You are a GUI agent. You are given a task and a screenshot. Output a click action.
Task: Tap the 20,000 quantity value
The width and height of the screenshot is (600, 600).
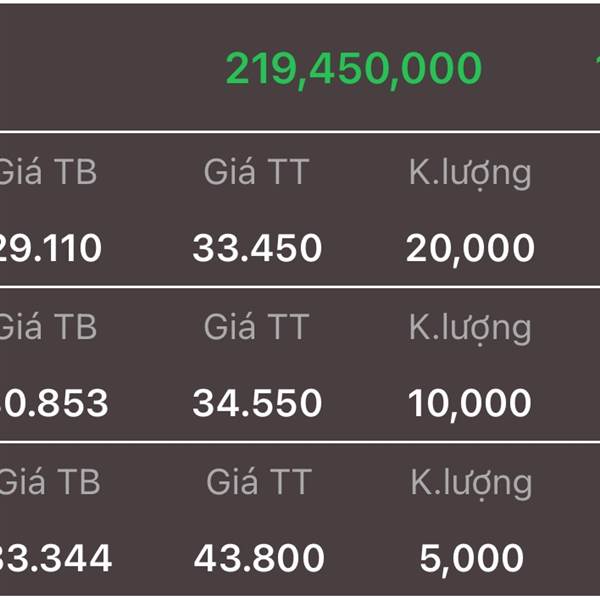[470, 248]
